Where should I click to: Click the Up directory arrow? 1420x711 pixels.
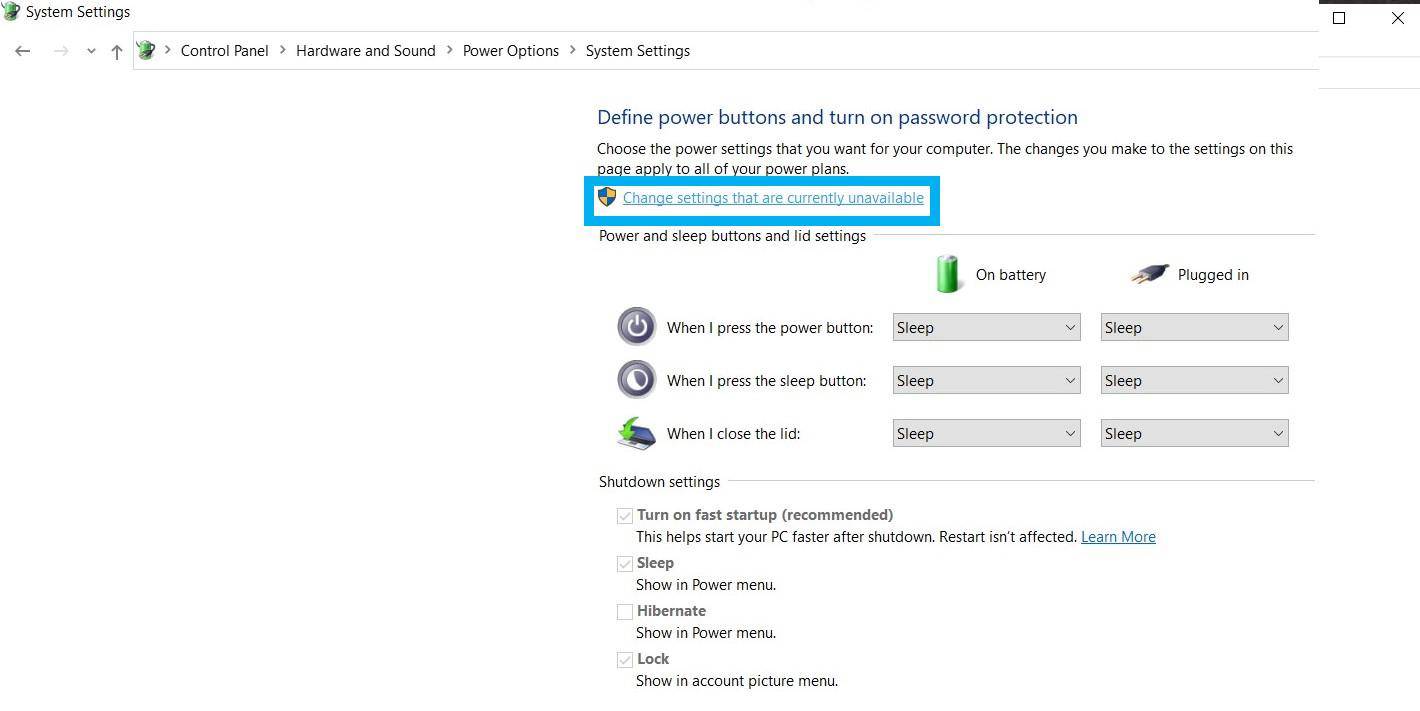click(x=117, y=51)
